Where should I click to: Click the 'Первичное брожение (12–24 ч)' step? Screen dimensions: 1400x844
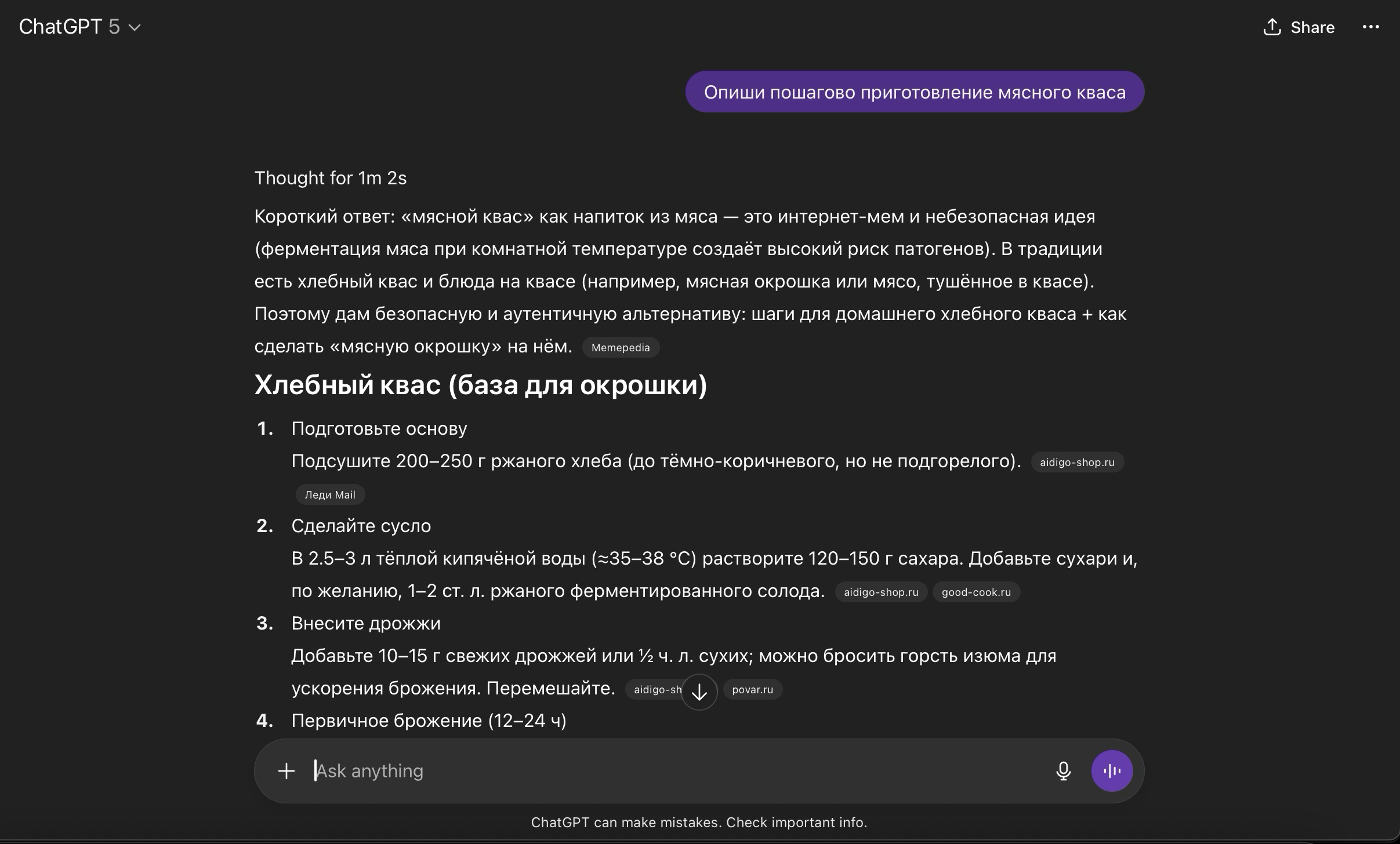click(428, 721)
